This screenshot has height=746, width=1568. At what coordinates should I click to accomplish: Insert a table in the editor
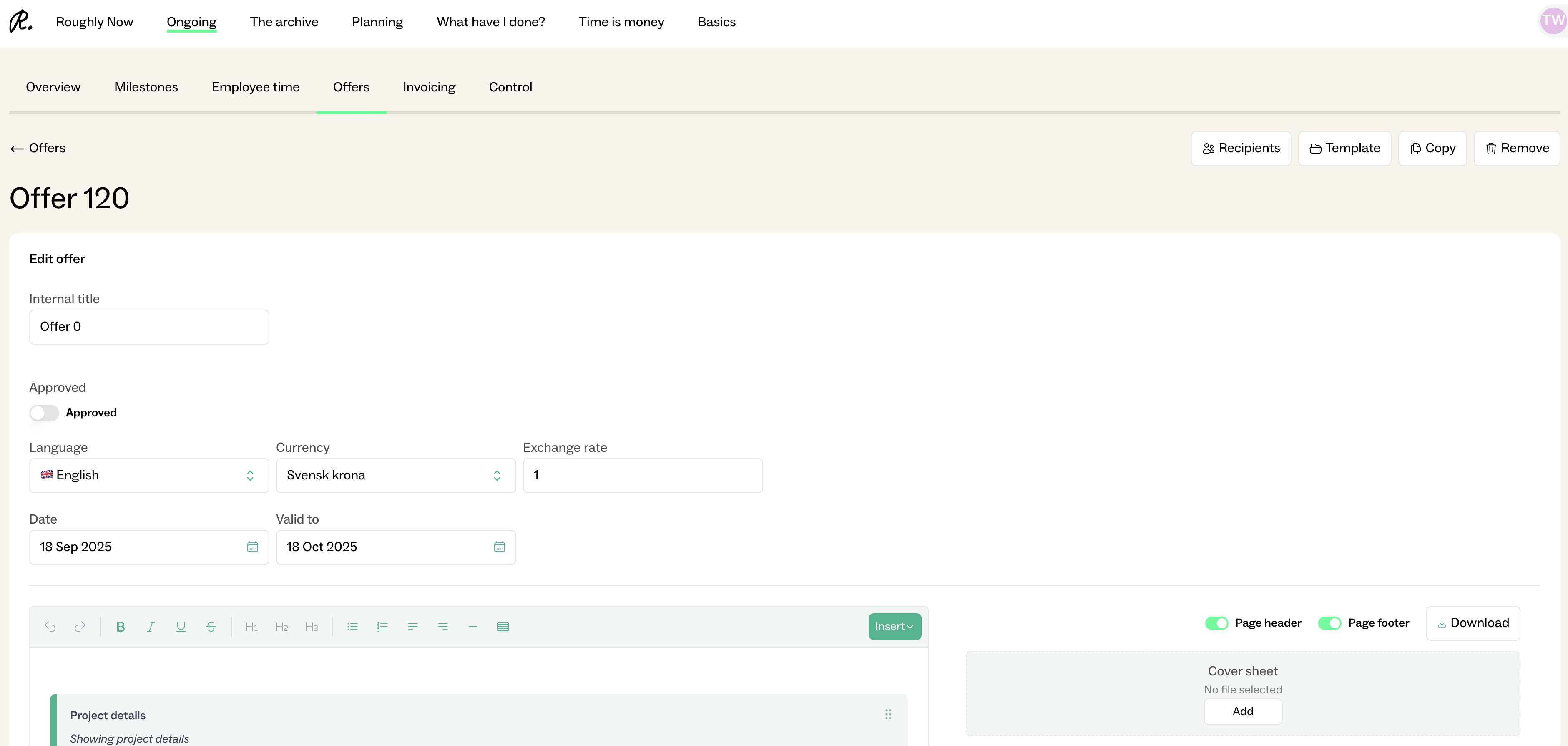[x=503, y=627]
